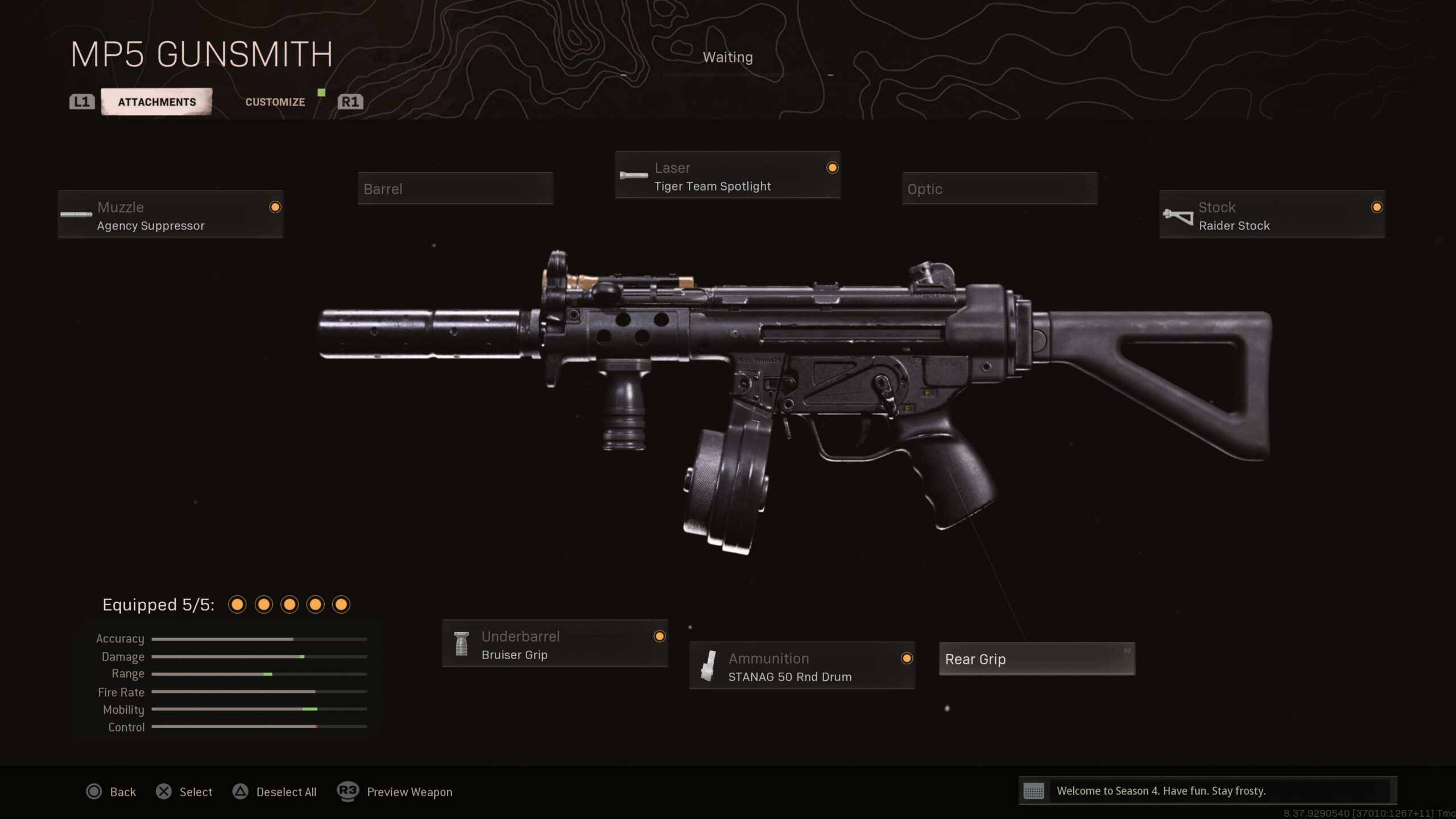
Task: Open the empty Optic attachment slot
Action: [x=999, y=189]
